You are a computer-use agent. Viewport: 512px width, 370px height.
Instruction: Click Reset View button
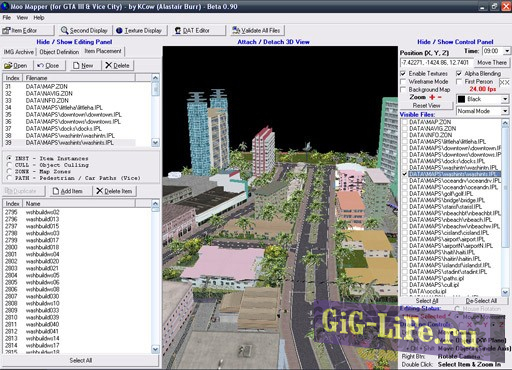(426, 106)
